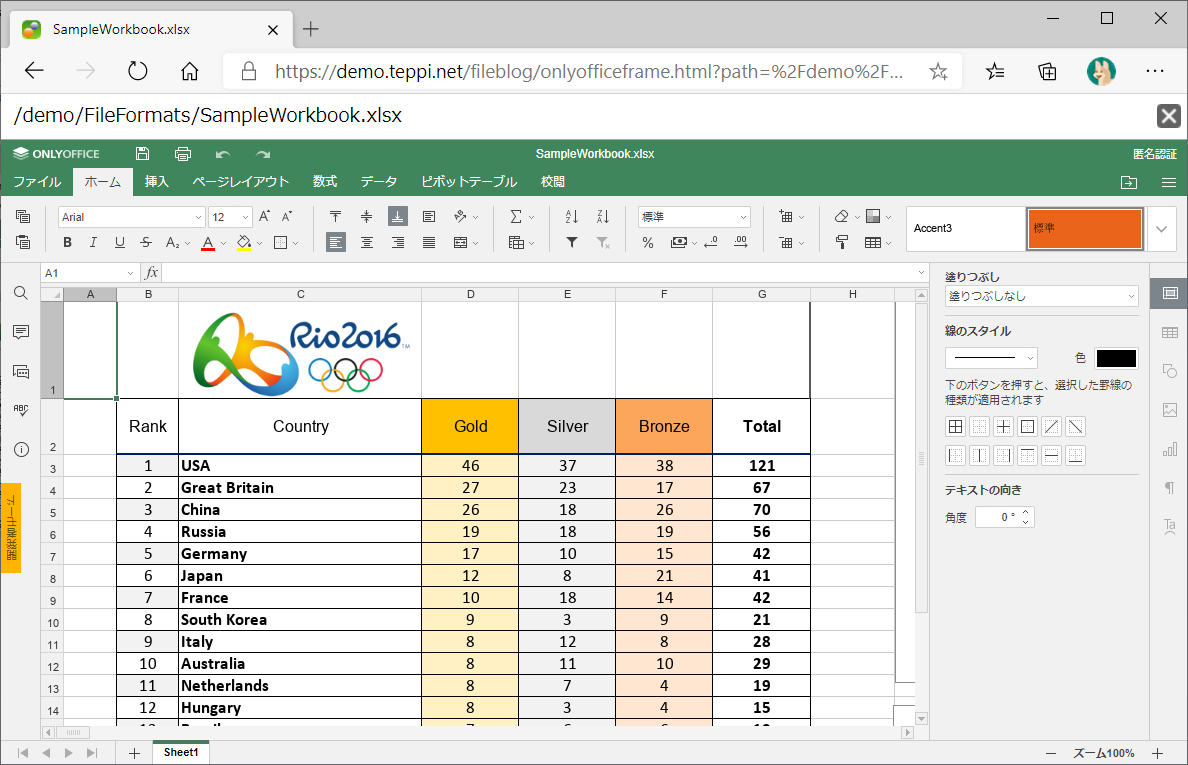Toggle bold formatting
The width and height of the screenshot is (1188, 765).
point(67,242)
